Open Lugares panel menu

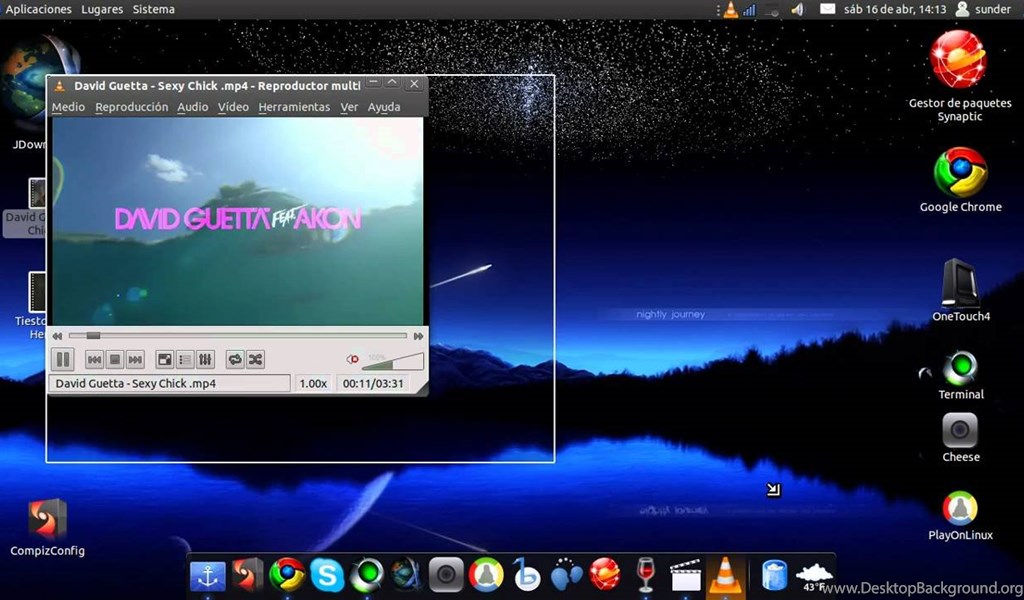(x=102, y=9)
